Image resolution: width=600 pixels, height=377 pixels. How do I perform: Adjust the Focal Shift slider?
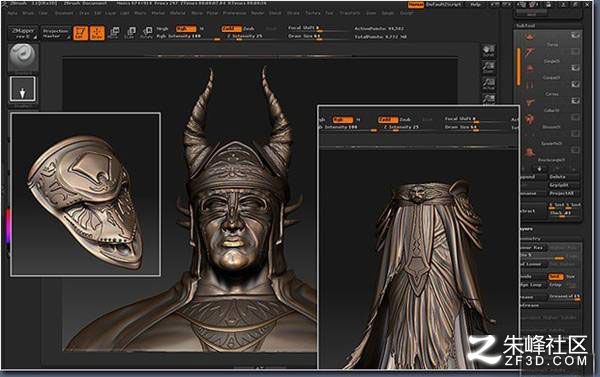click(318, 28)
